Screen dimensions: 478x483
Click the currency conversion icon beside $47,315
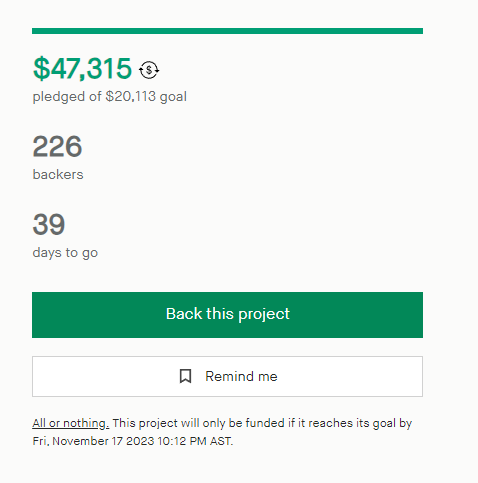coord(149,70)
